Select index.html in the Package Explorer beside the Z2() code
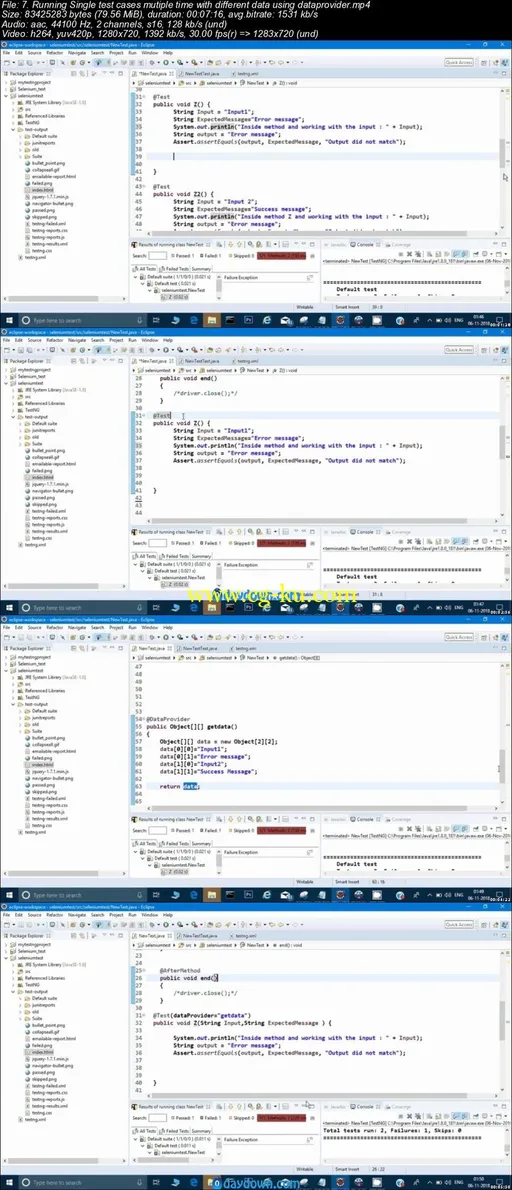Image resolution: width=512 pixels, height=1190 pixels. pos(41,190)
